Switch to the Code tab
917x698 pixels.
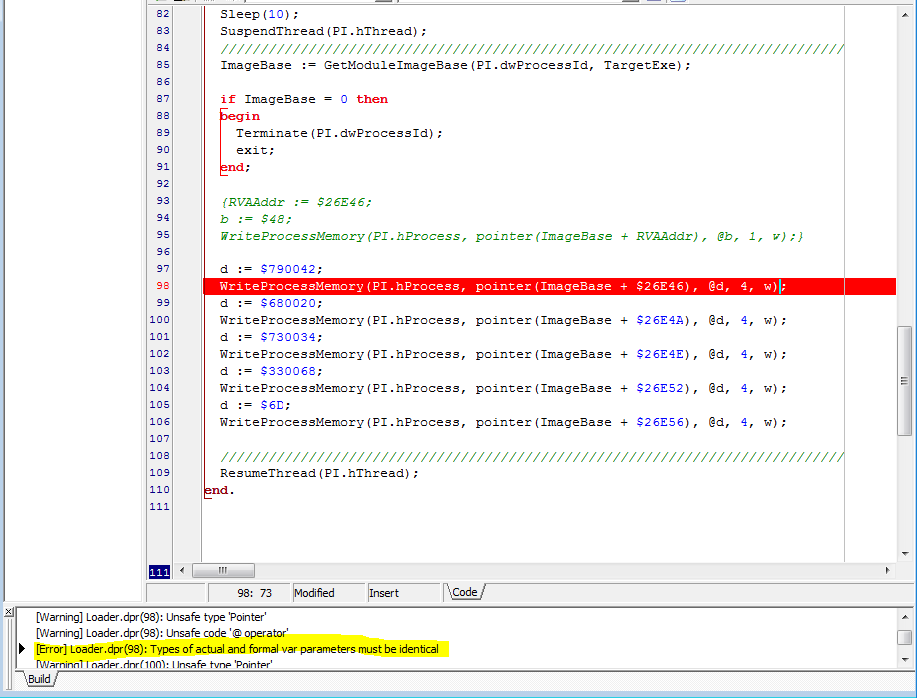[465, 592]
